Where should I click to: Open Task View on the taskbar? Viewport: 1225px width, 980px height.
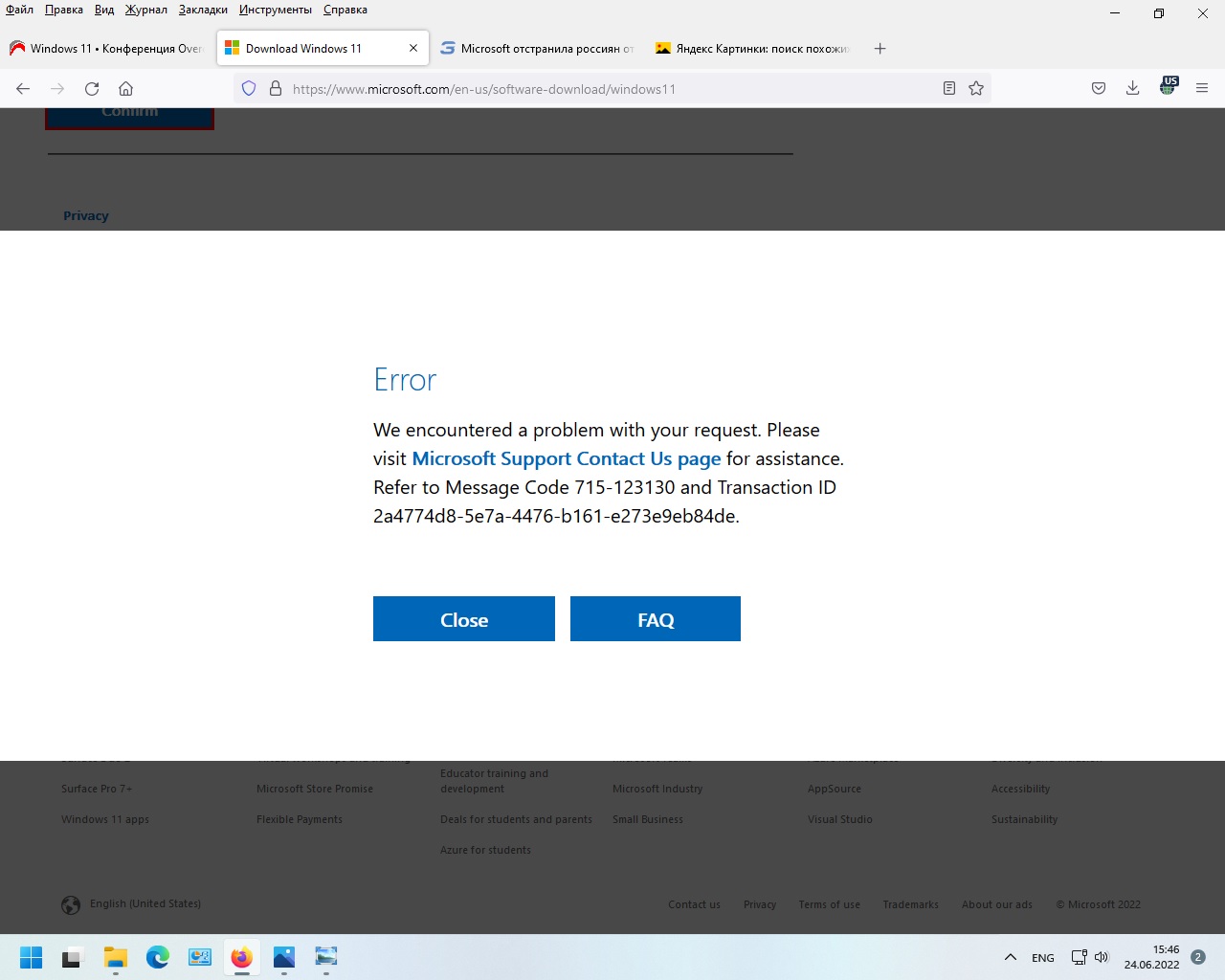[x=73, y=957]
